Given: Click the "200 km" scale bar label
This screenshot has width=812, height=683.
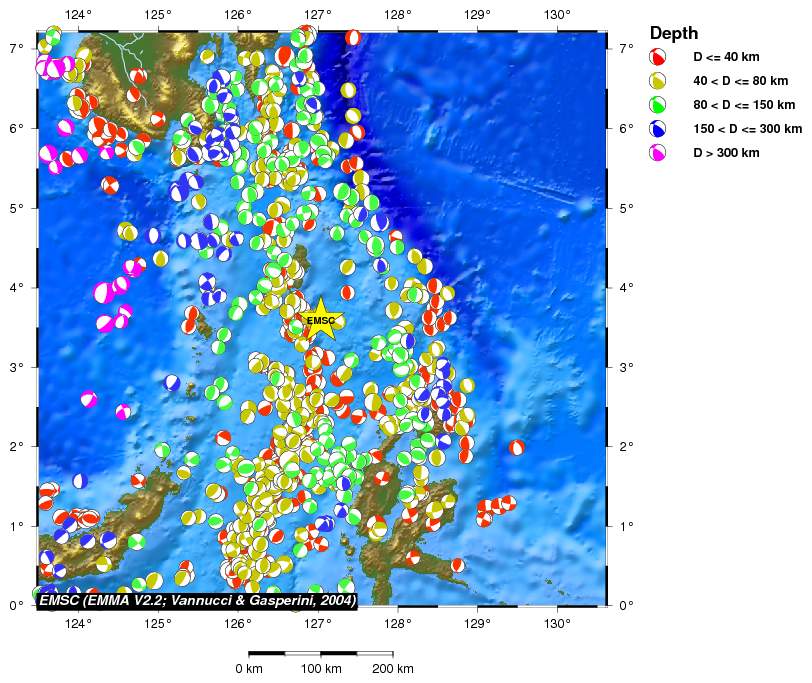Looking at the screenshot, I should click(392, 669).
